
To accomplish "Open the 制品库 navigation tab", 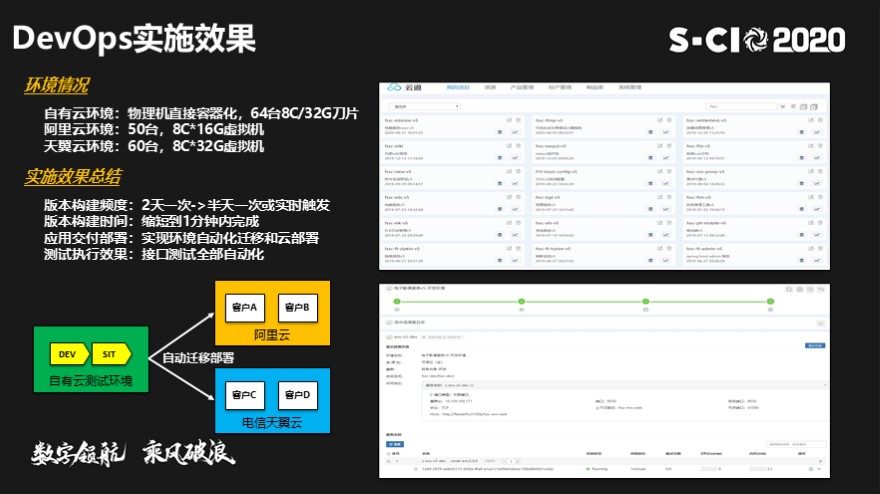I will pos(595,88).
